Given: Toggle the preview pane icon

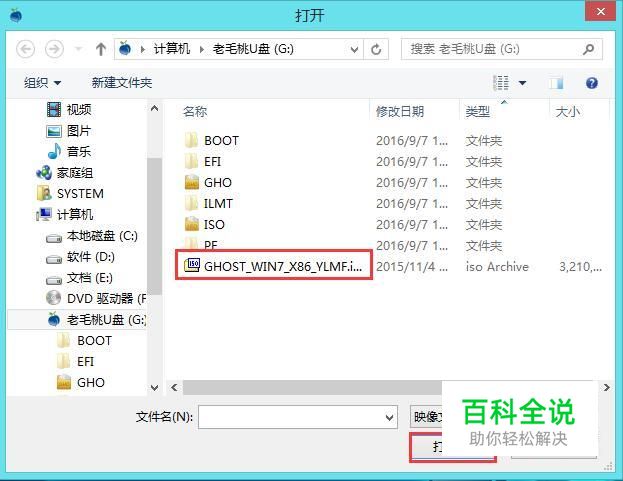Looking at the screenshot, I should pos(556,83).
